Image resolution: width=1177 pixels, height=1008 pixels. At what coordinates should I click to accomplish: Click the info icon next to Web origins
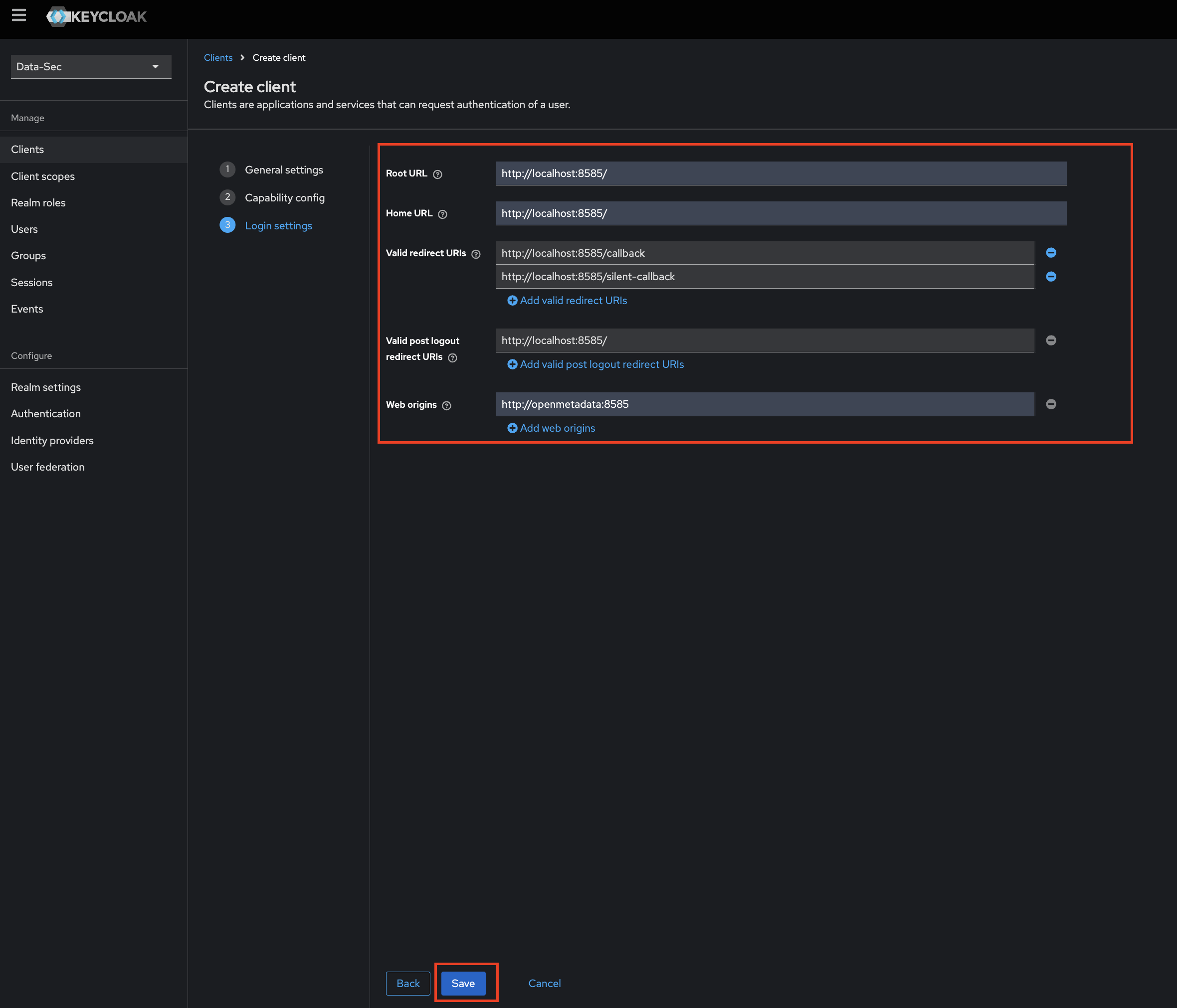(x=447, y=405)
